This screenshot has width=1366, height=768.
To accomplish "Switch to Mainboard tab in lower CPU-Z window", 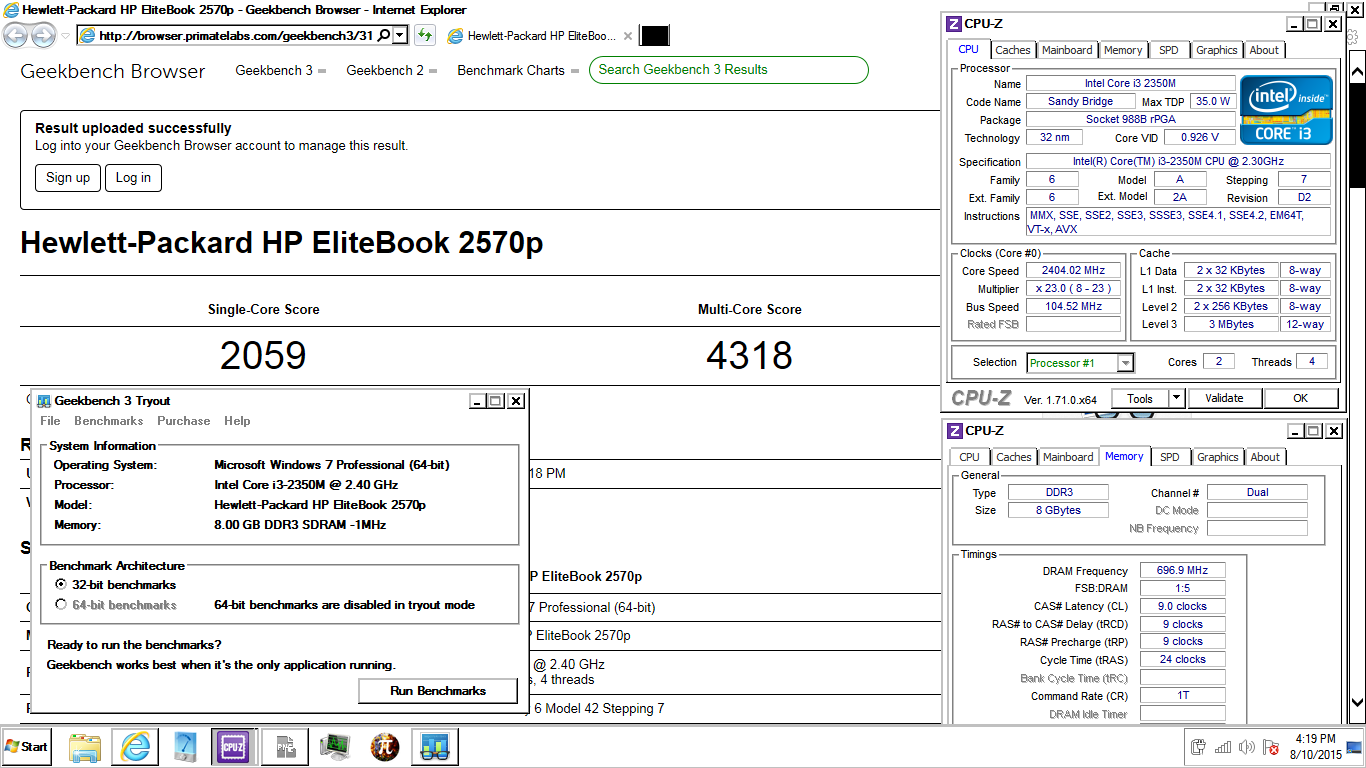I will pyautogui.click(x=1068, y=457).
